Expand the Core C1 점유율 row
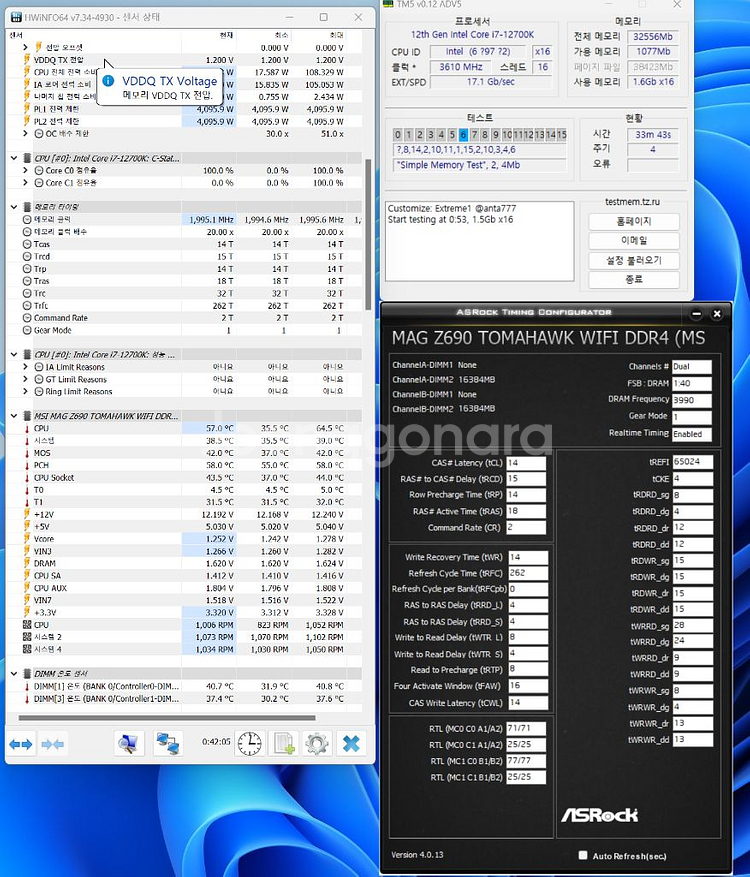Viewport: 750px width, 877px height. click(25, 182)
